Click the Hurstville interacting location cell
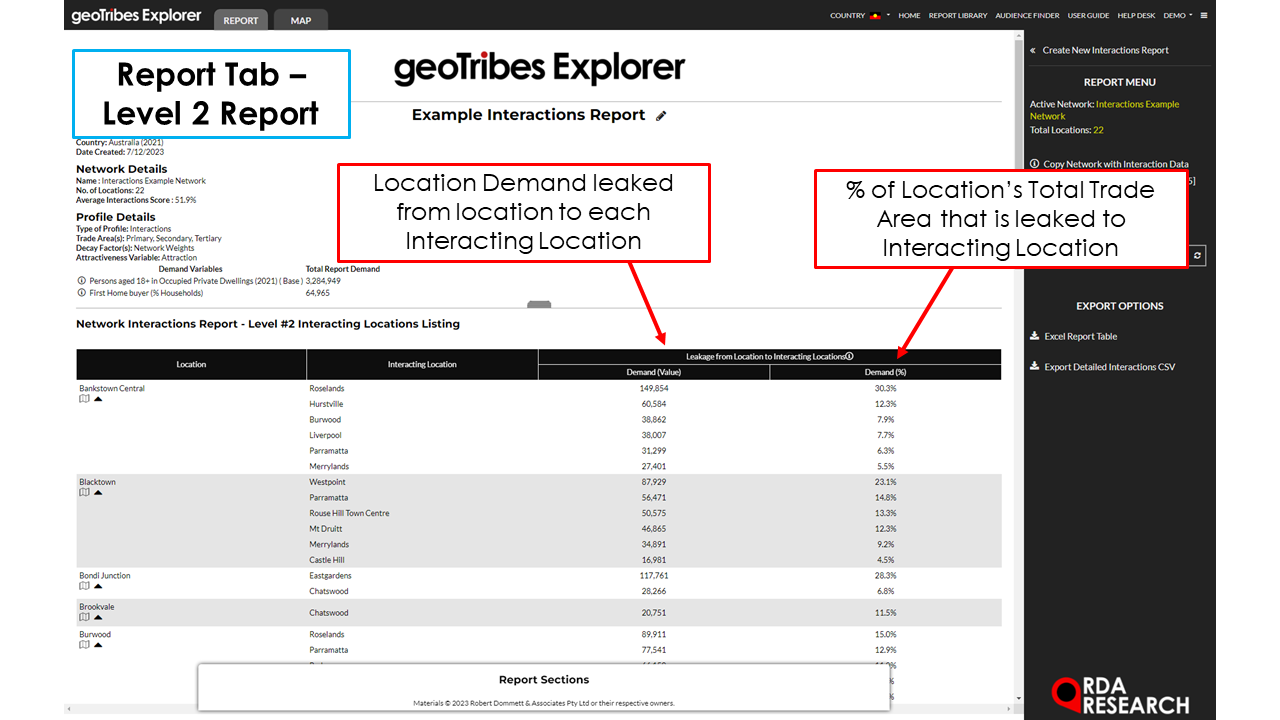The width and height of the screenshot is (1280, 720). click(x=326, y=404)
